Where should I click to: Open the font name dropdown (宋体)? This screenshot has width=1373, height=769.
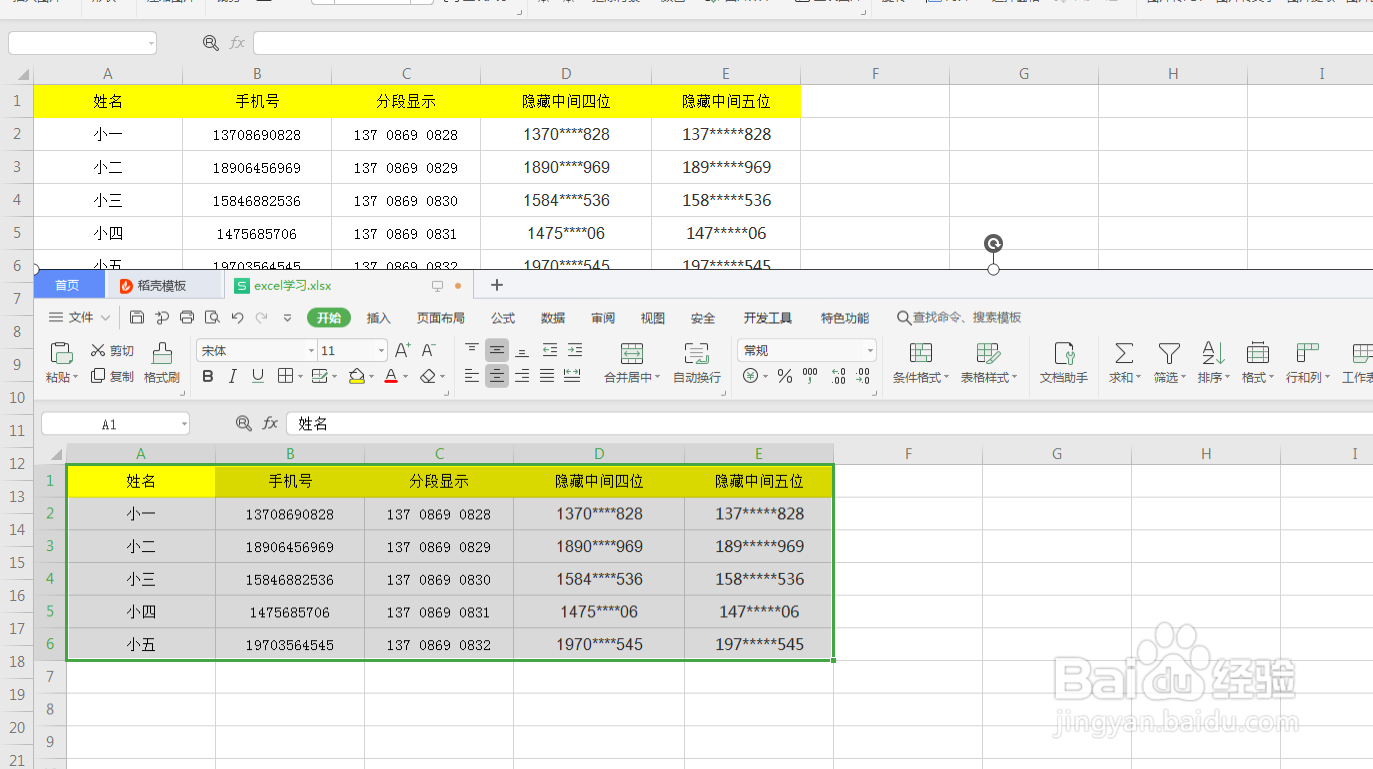tap(311, 350)
